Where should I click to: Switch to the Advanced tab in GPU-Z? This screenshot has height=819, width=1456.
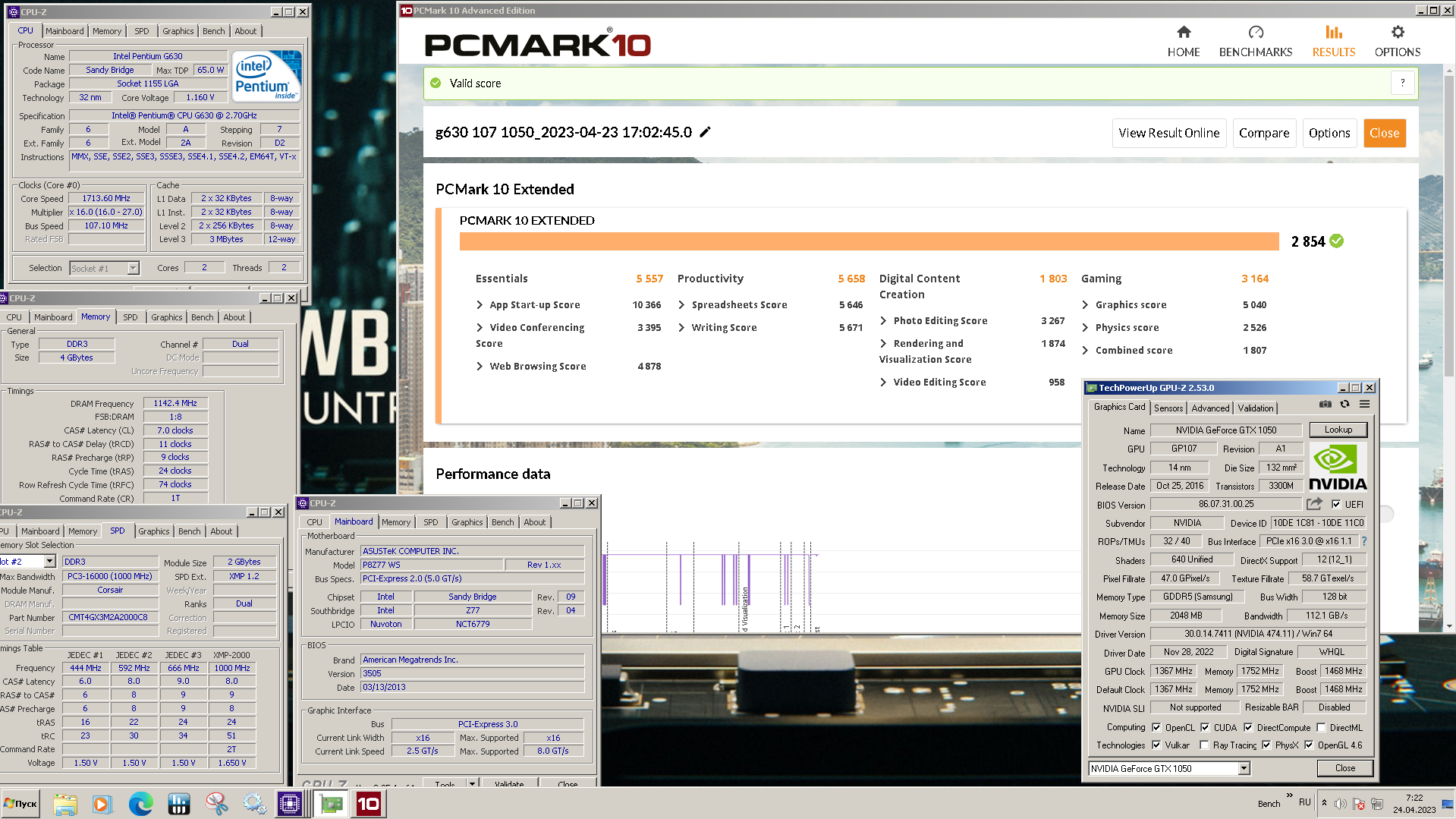click(1210, 408)
